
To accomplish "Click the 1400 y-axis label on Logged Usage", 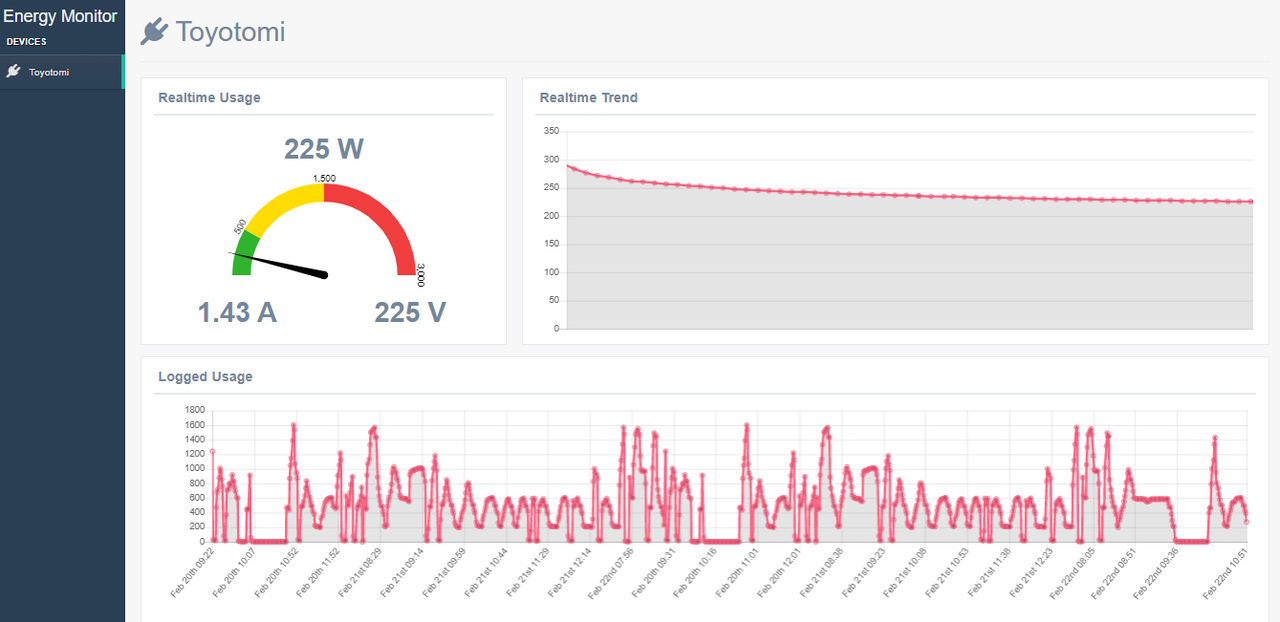I will (x=195, y=439).
